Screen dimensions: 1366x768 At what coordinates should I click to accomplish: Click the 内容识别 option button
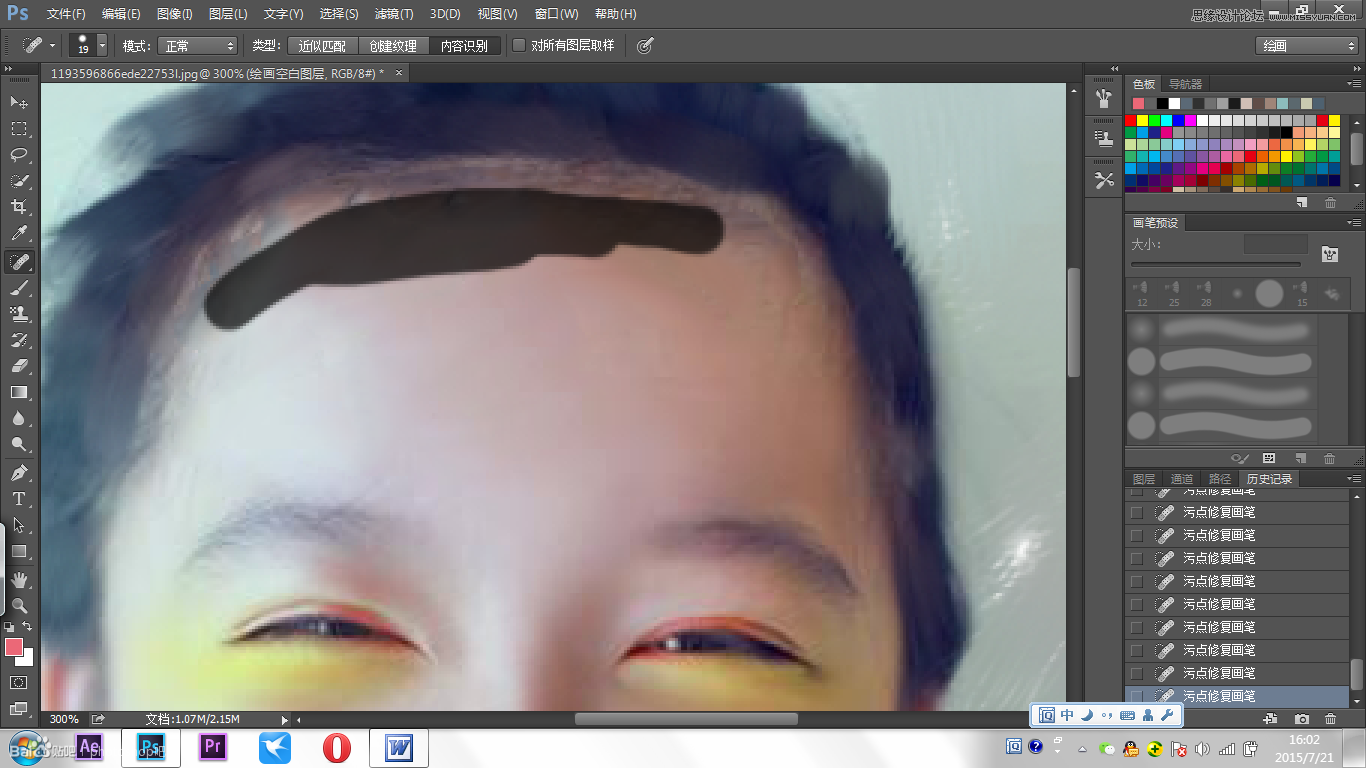coord(466,45)
